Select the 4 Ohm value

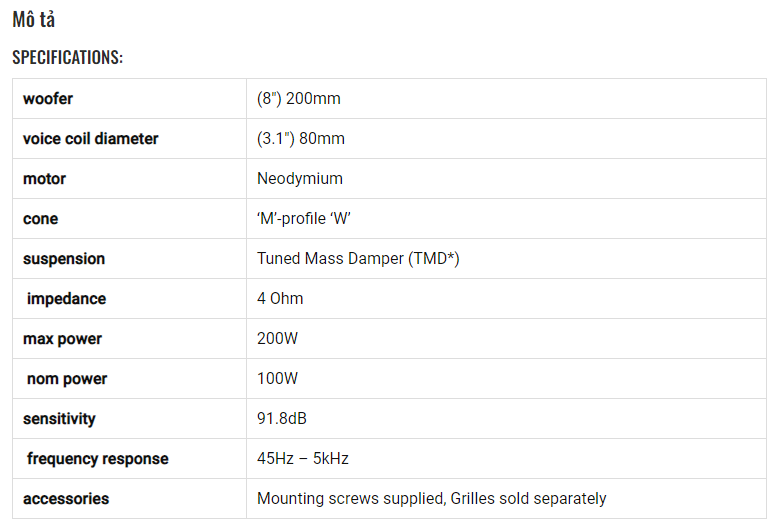coord(280,298)
